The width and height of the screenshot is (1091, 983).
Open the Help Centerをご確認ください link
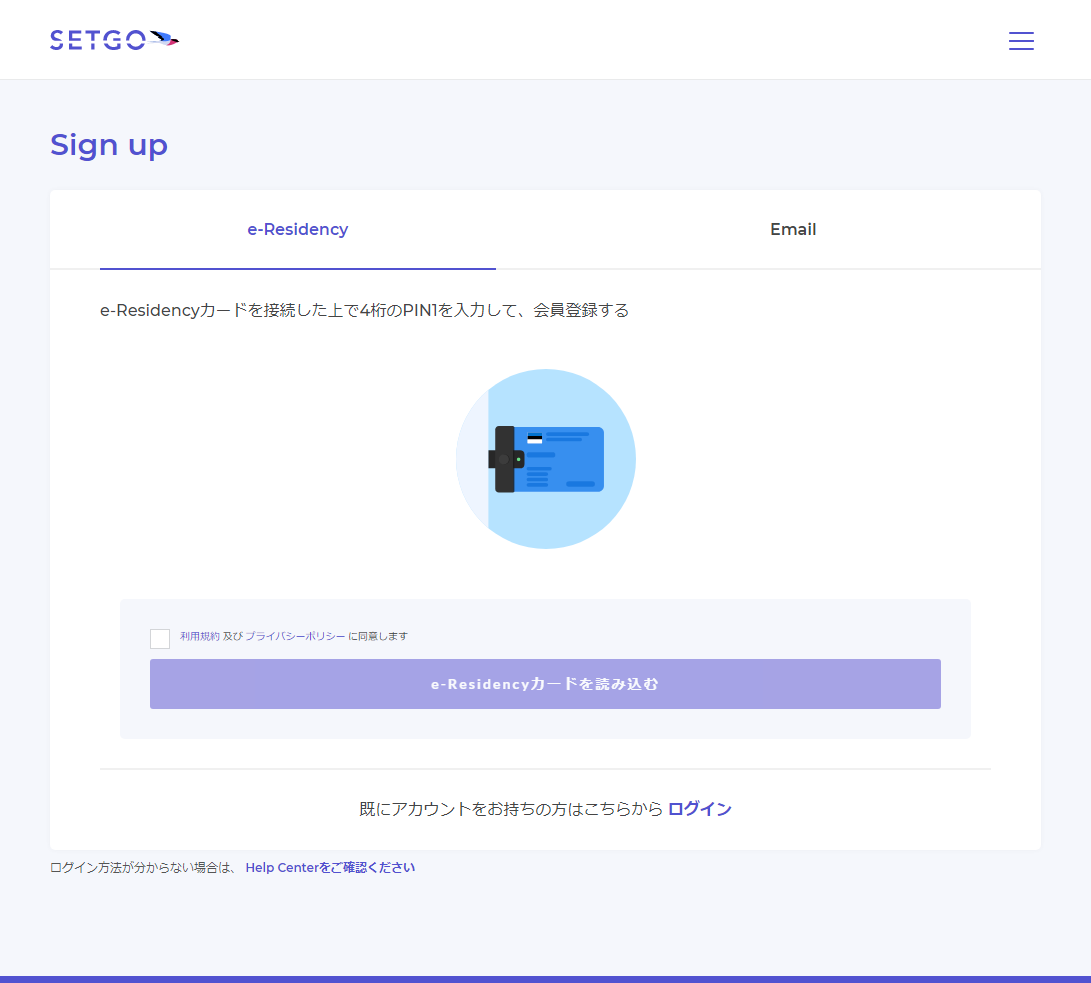click(x=330, y=868)
